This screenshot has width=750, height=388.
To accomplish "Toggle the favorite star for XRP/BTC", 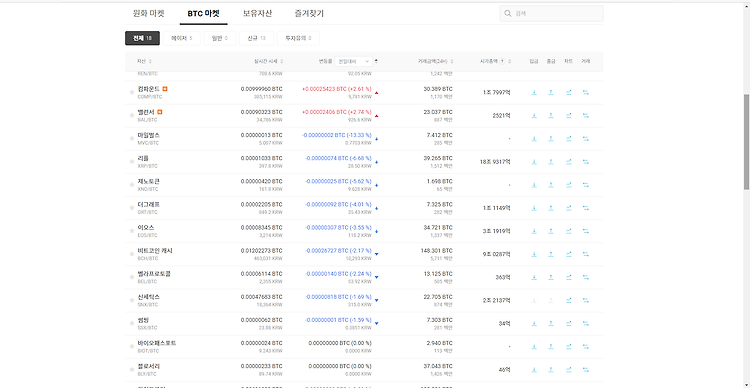I will (x=132, y=162).
